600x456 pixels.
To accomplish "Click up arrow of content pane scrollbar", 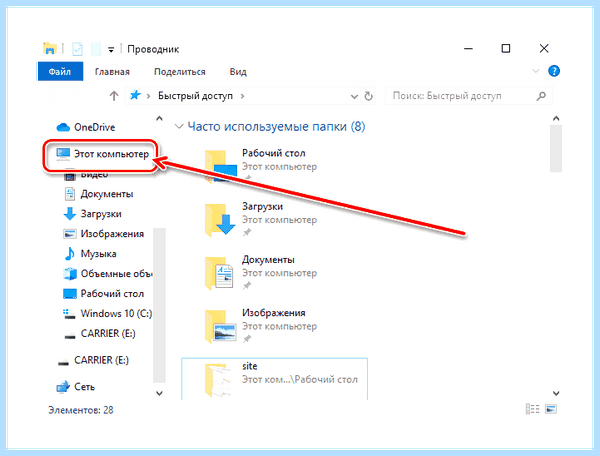I will pos(556,119).
